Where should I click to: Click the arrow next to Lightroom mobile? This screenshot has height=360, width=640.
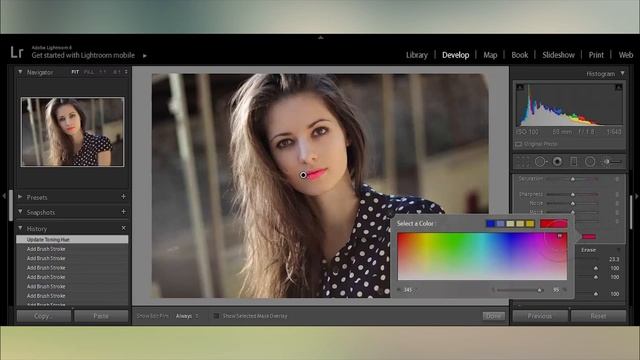click(x=144, y=56)
